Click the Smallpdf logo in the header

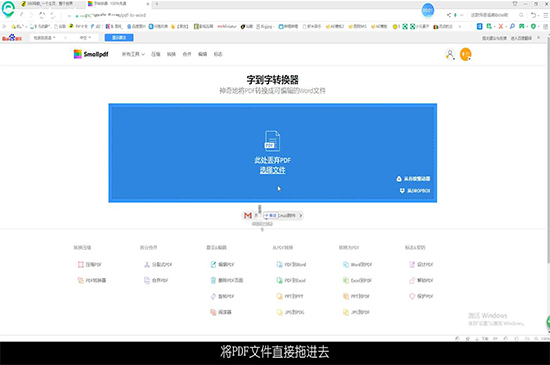[91, 54]
